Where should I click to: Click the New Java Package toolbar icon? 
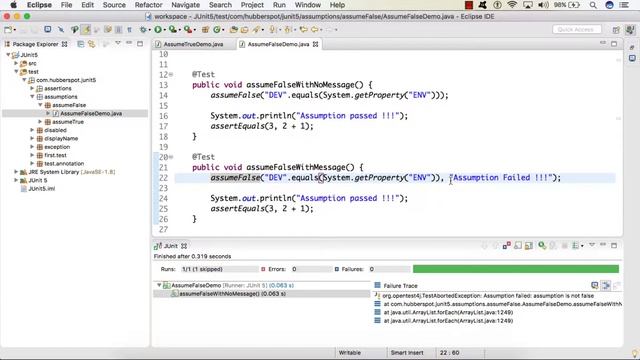click(x=205, y=29)
